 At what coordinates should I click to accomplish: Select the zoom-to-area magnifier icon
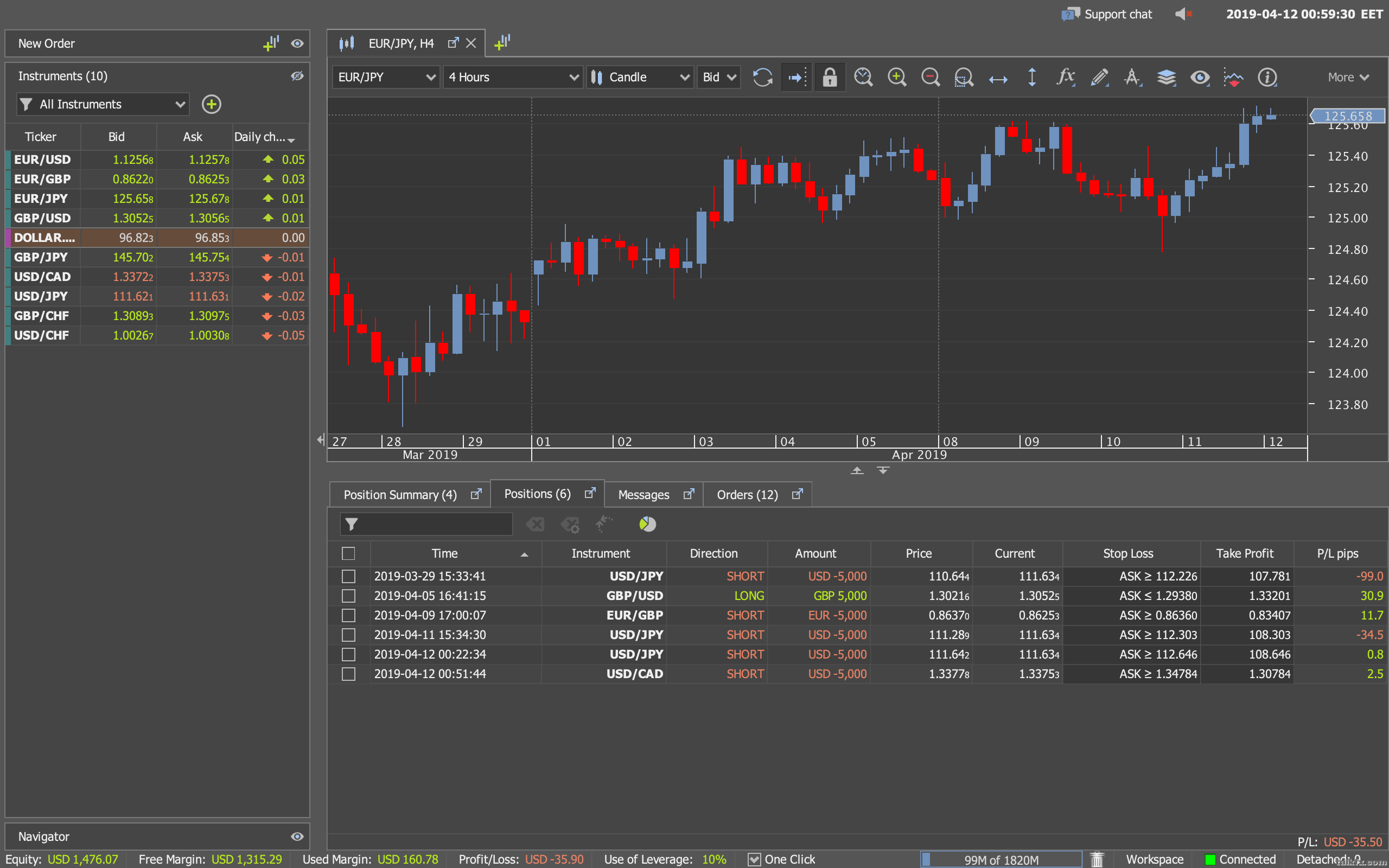pyautogui.click(x=964, y=77)
